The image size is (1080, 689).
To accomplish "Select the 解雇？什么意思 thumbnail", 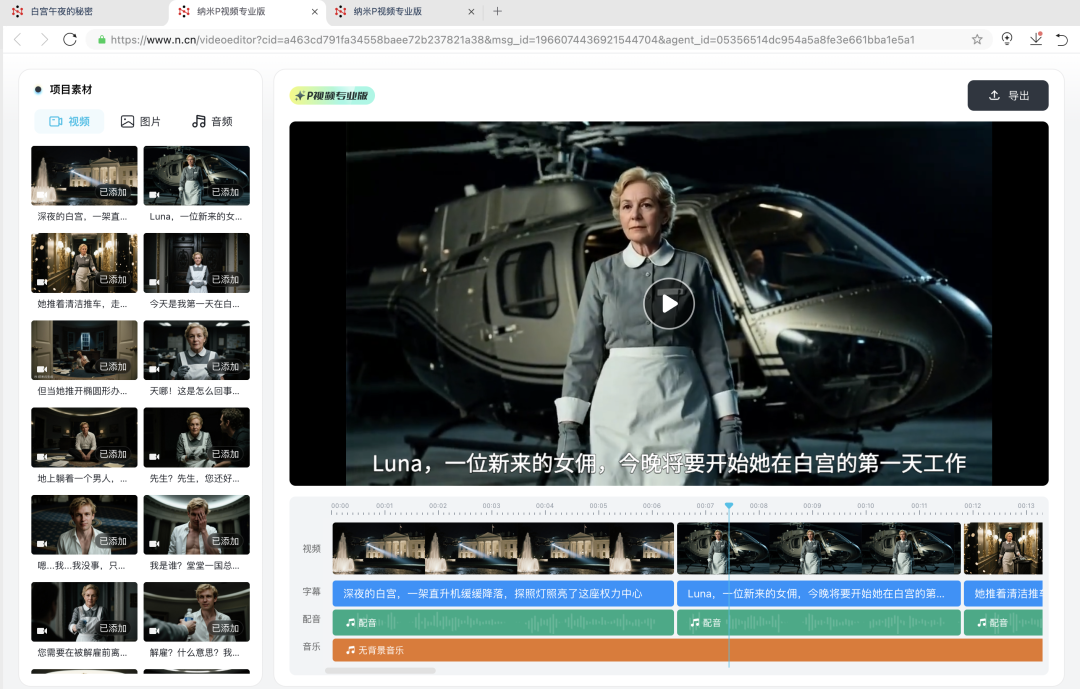I will point(196,612).
